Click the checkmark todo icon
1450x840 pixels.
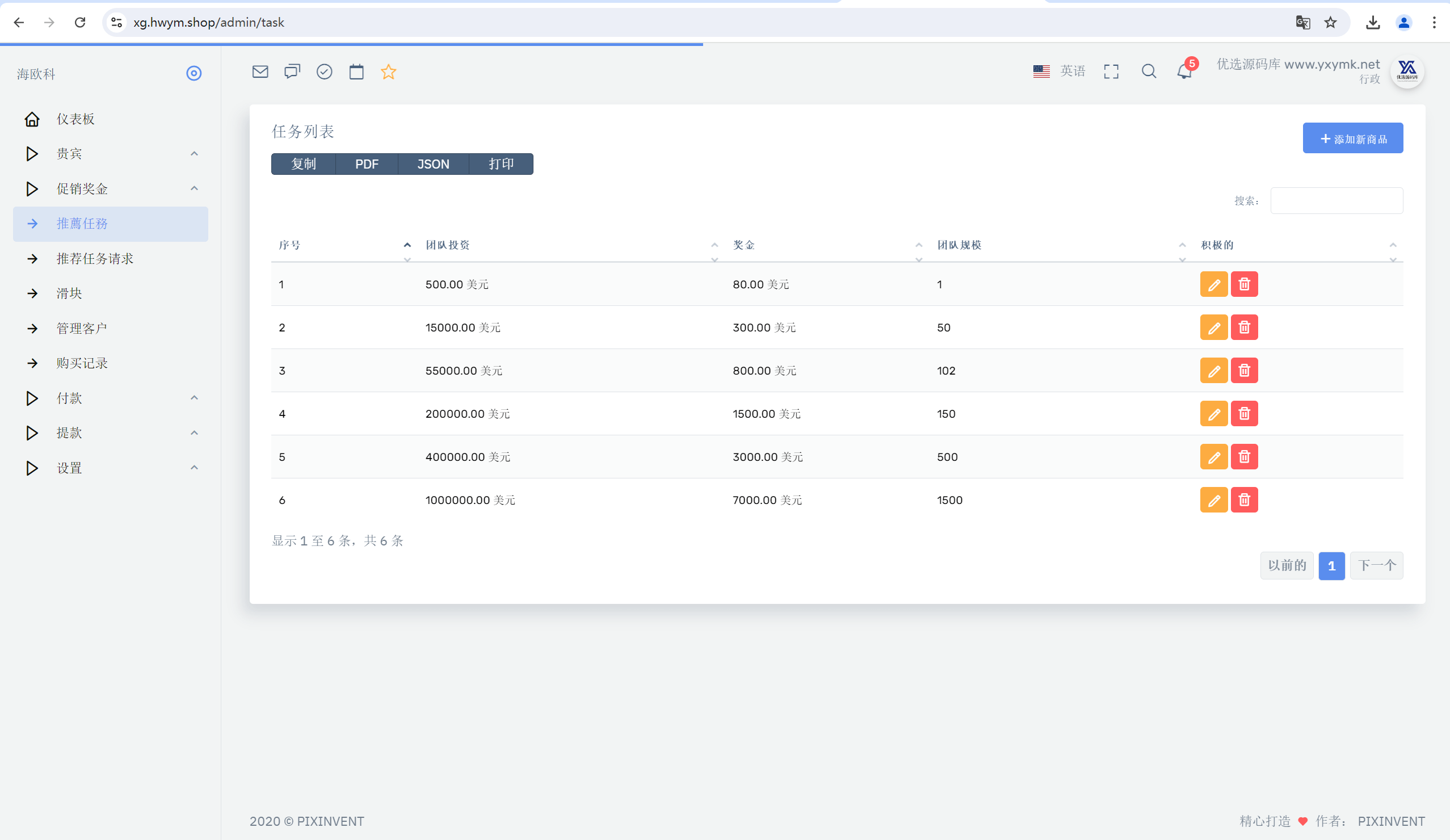point(325,72)
